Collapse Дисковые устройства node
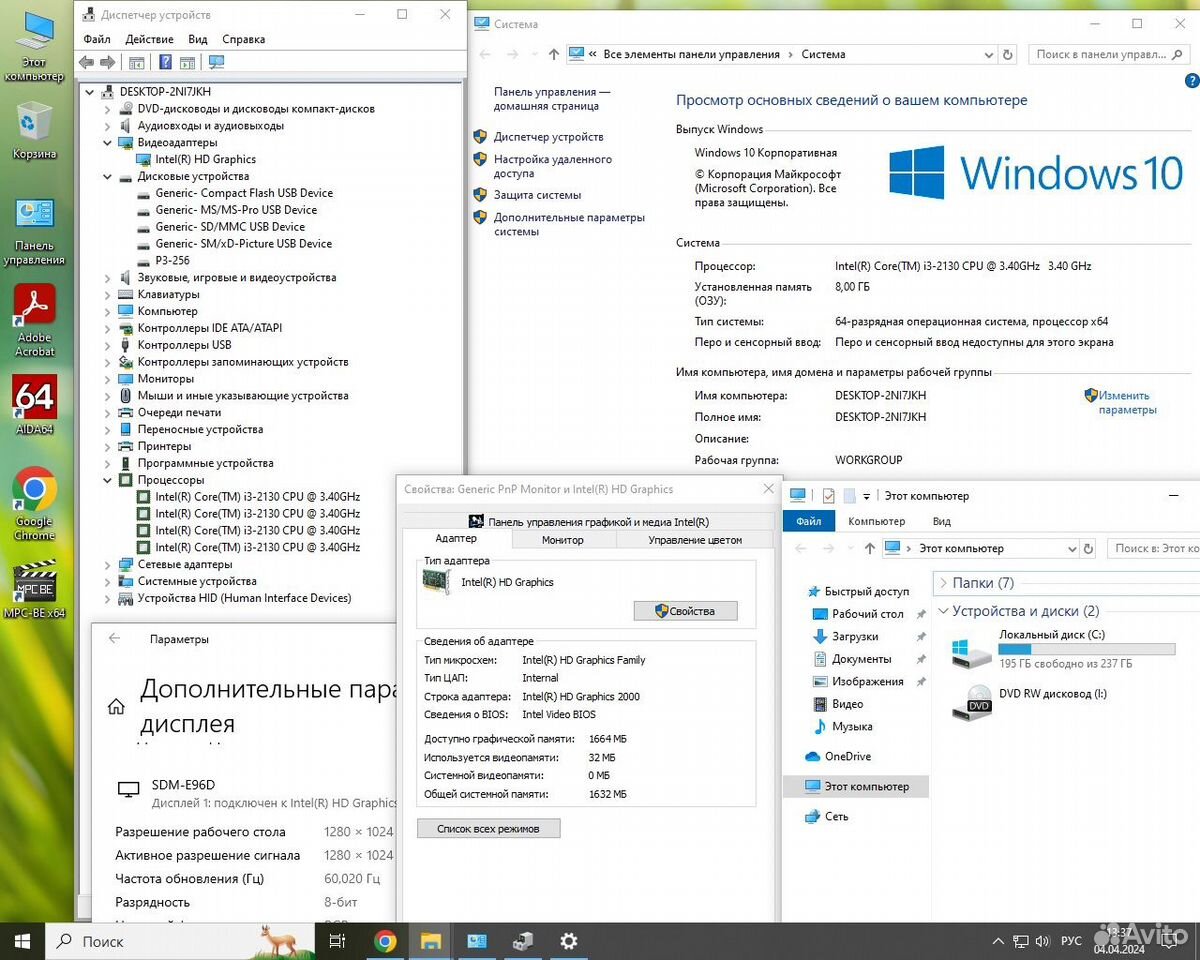The width and height of the screenshot is (1200, 960). pos(107,176)
